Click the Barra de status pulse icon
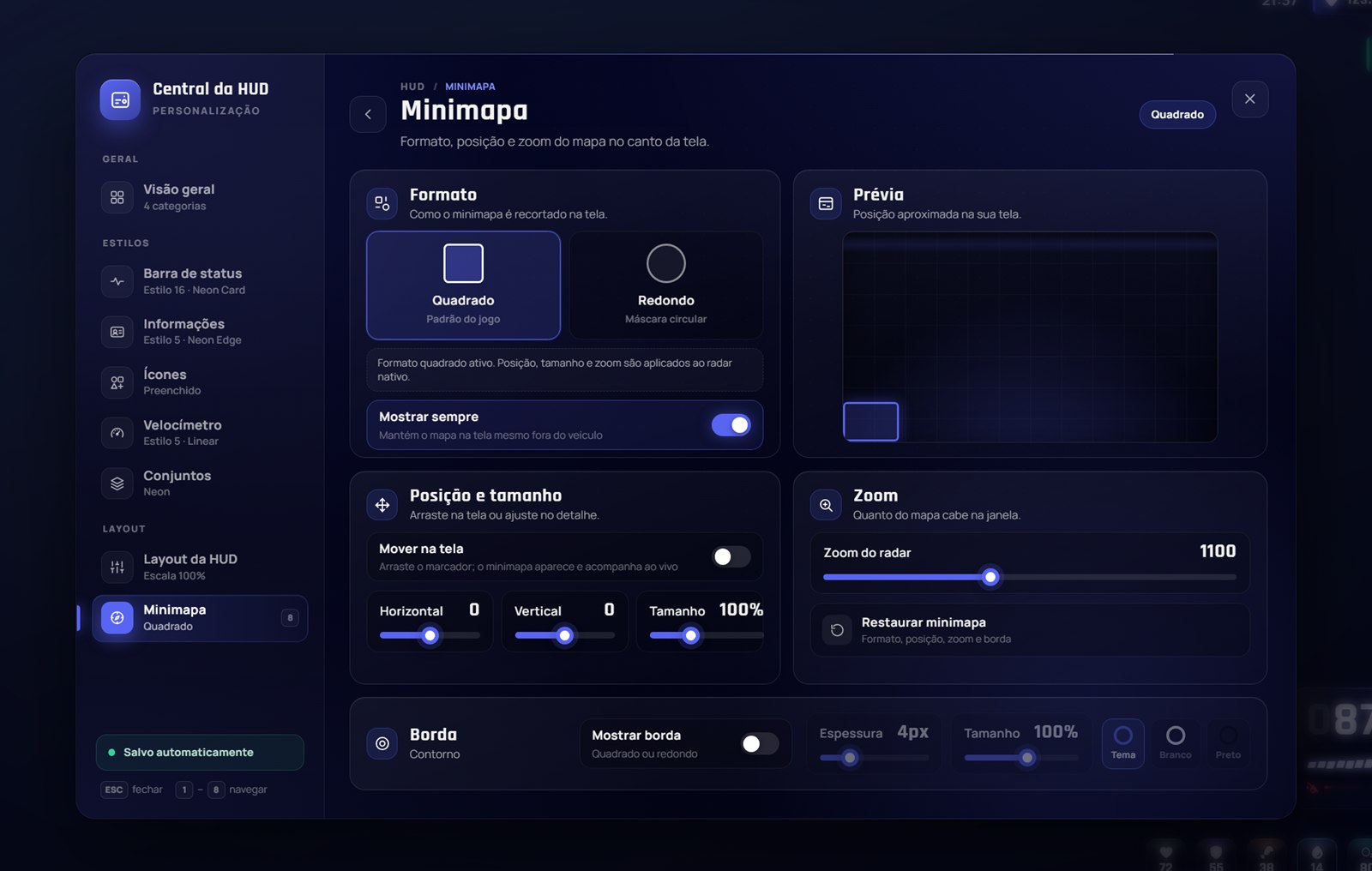The height and width of the screenshot is (871, 1372). click(x=117, y=281)
